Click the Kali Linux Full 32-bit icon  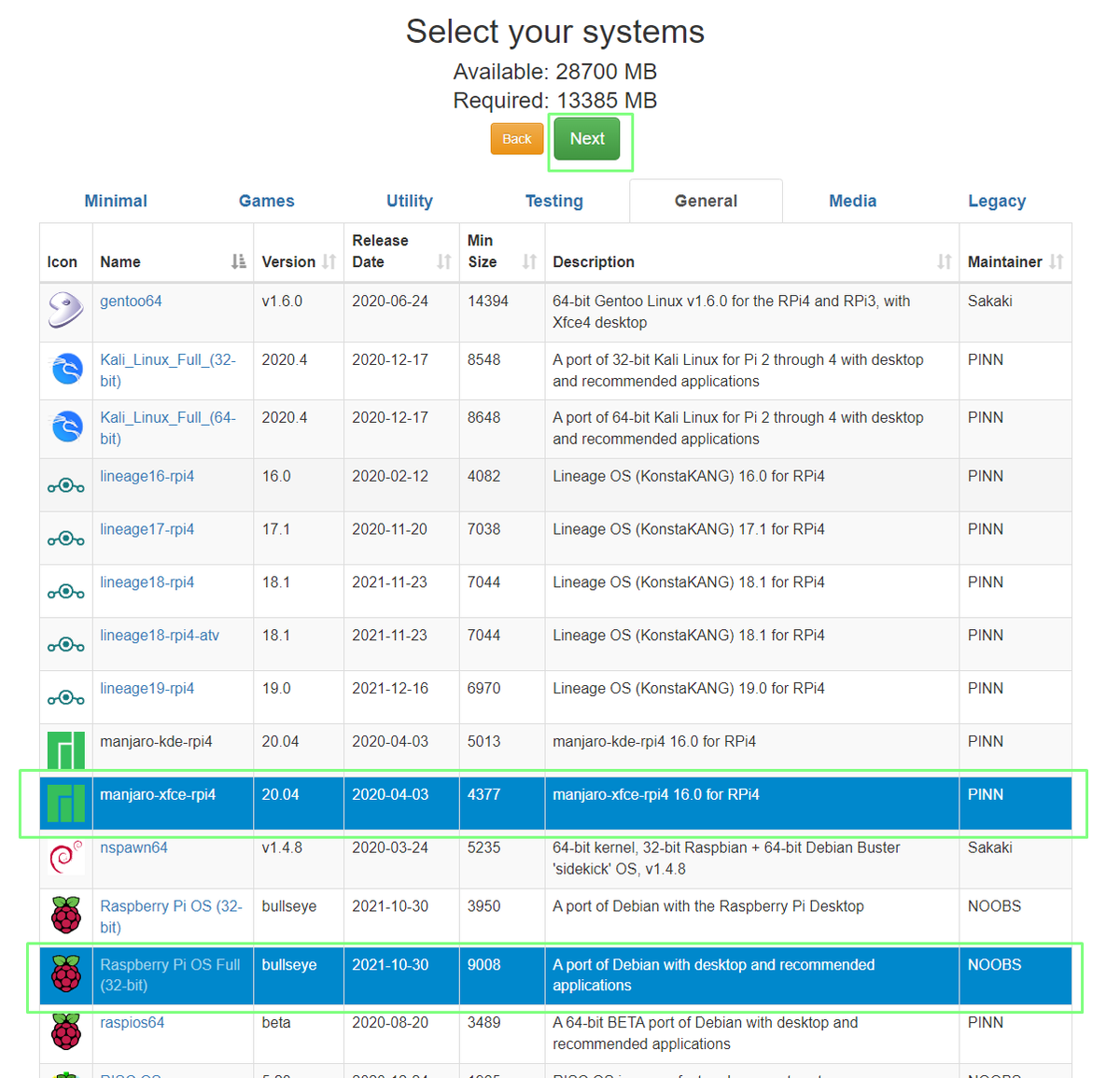pos(65,370)
